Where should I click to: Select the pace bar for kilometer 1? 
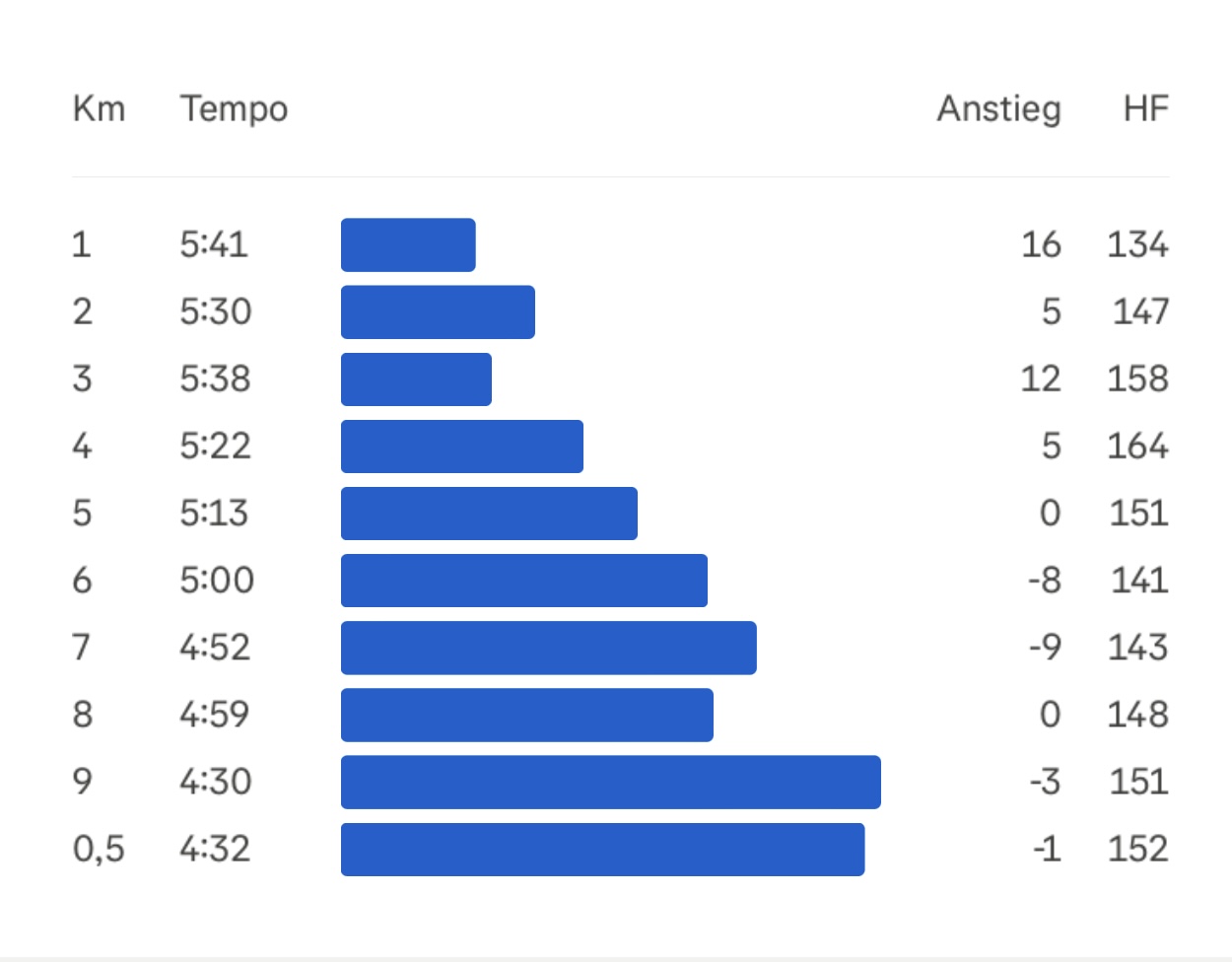pyautogui.click(x=408, y=244)
